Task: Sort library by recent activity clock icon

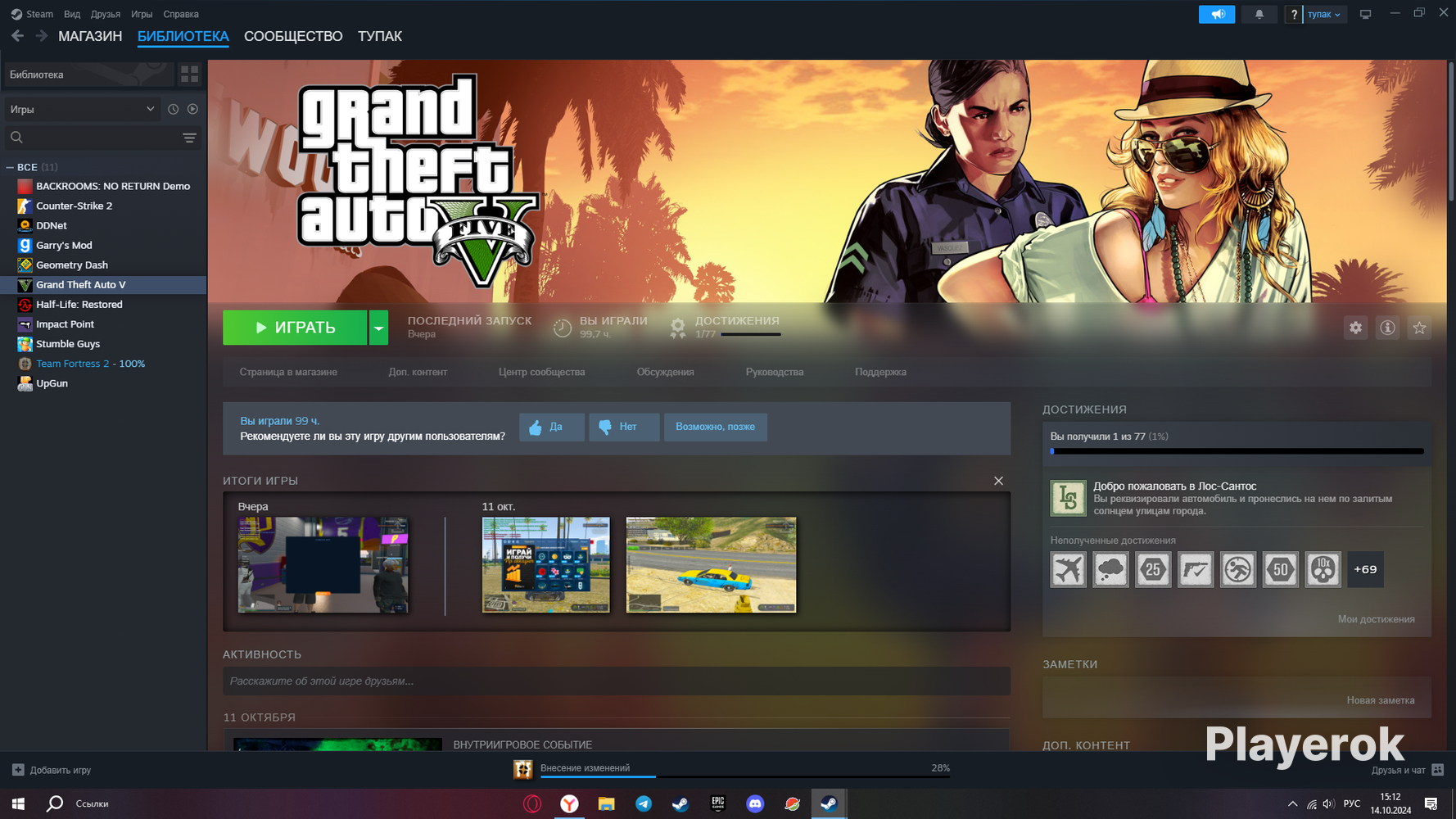Action: [x=173, y=109]
